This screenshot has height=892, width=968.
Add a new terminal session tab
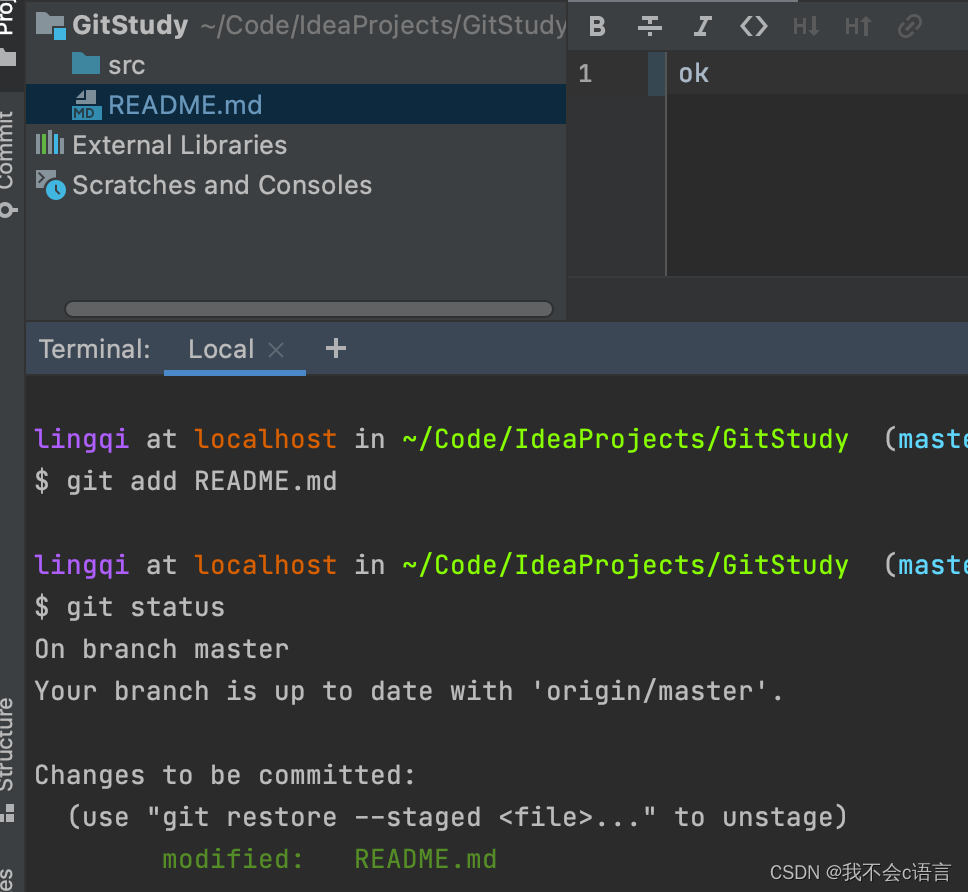pos(336,348)
